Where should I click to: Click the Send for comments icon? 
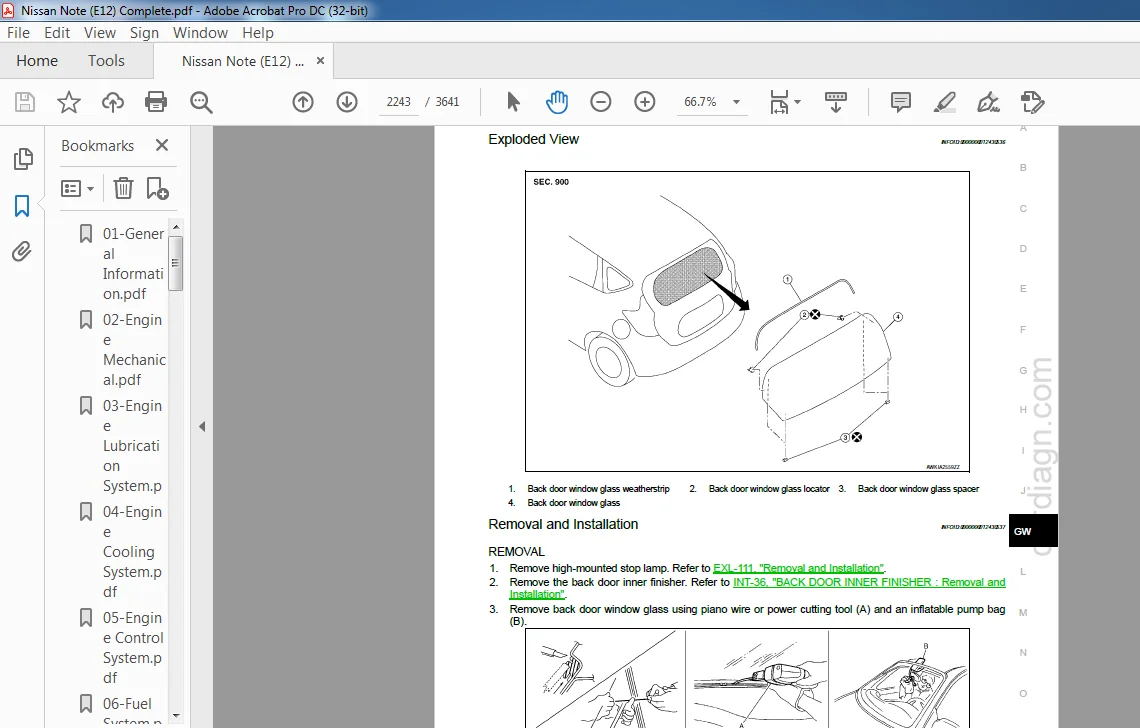1032,102
